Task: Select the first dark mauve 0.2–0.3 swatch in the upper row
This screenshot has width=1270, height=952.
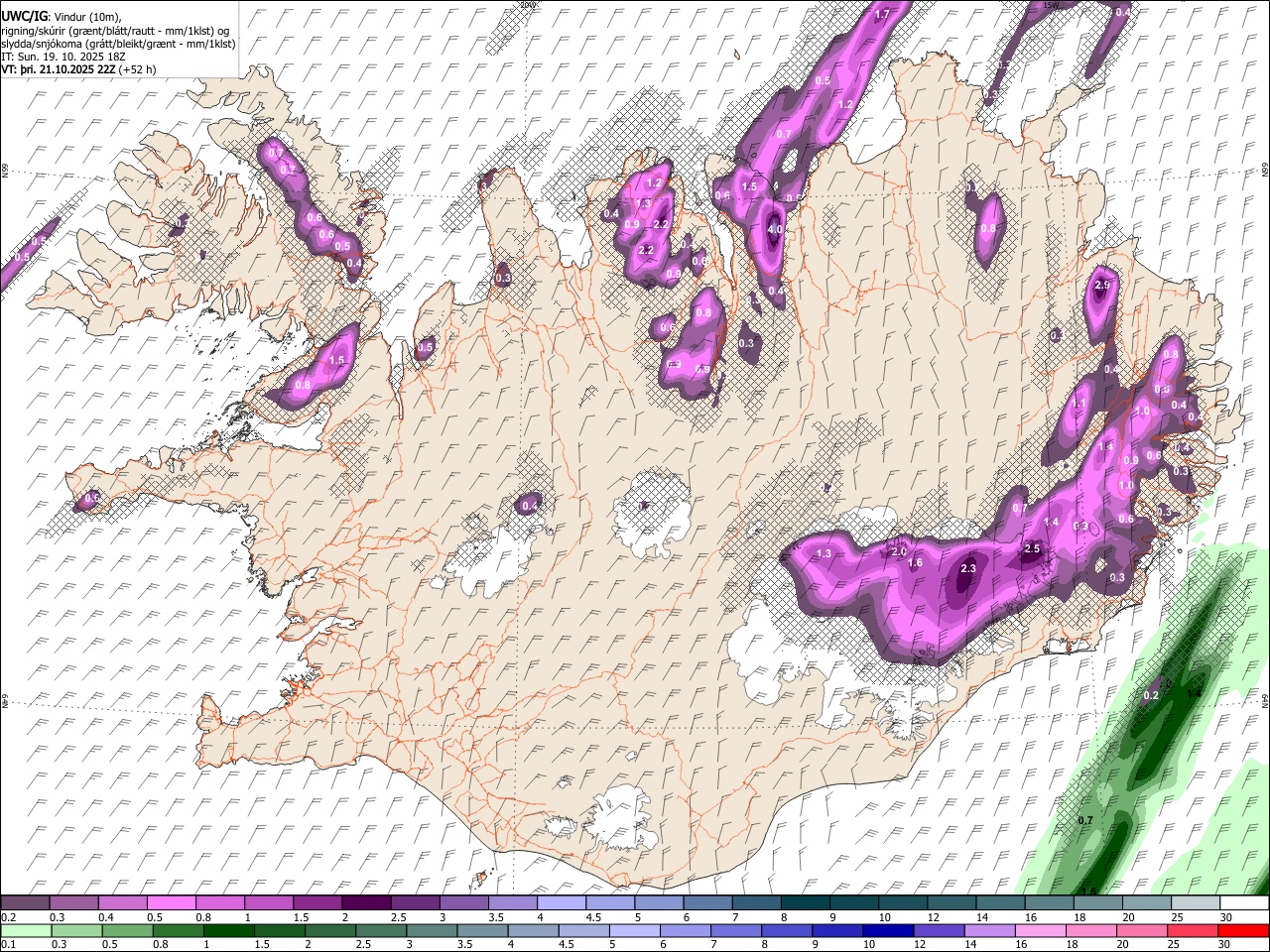Action: 26,903
